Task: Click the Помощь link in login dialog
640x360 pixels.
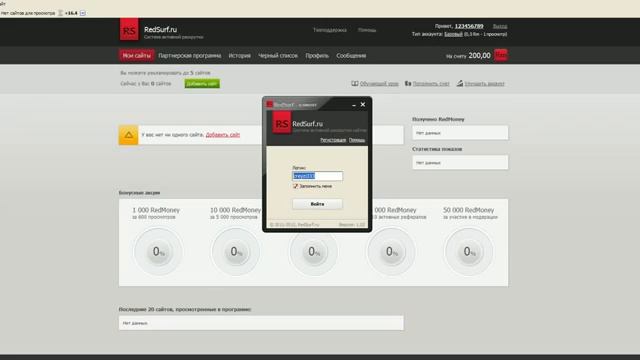Action: [357, 140]
